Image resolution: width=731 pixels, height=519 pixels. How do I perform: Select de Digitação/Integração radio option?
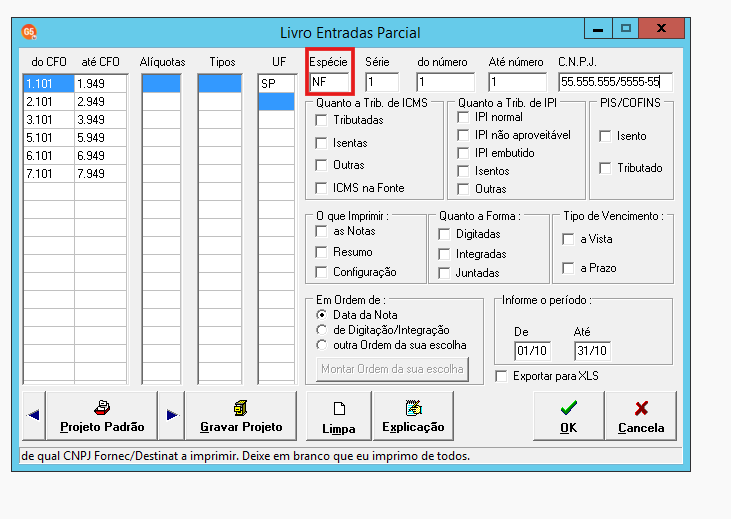(321, 330)
